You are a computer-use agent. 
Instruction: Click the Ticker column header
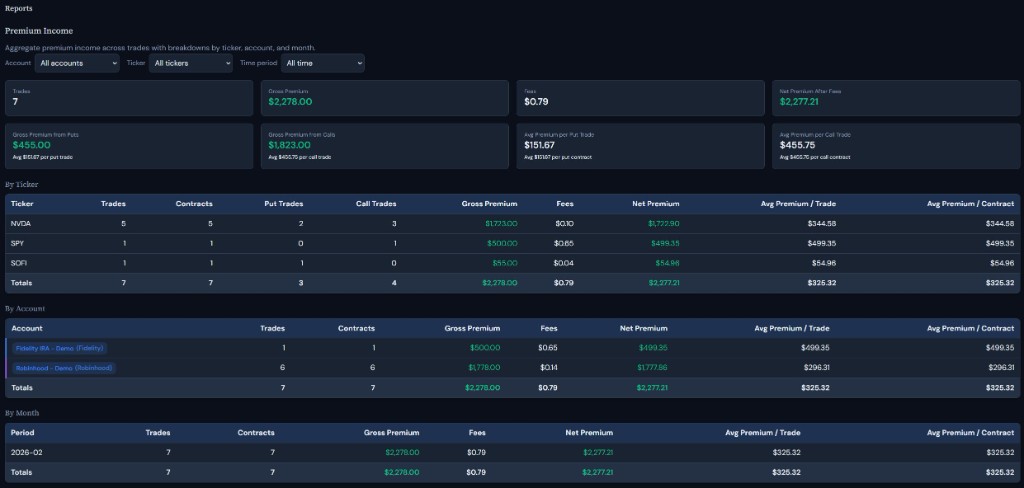coord(22,203)
